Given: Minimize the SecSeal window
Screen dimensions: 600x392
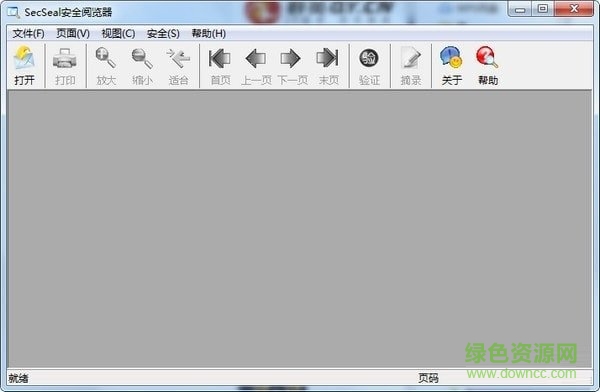Looking at the screenshot, I should 520,9.
